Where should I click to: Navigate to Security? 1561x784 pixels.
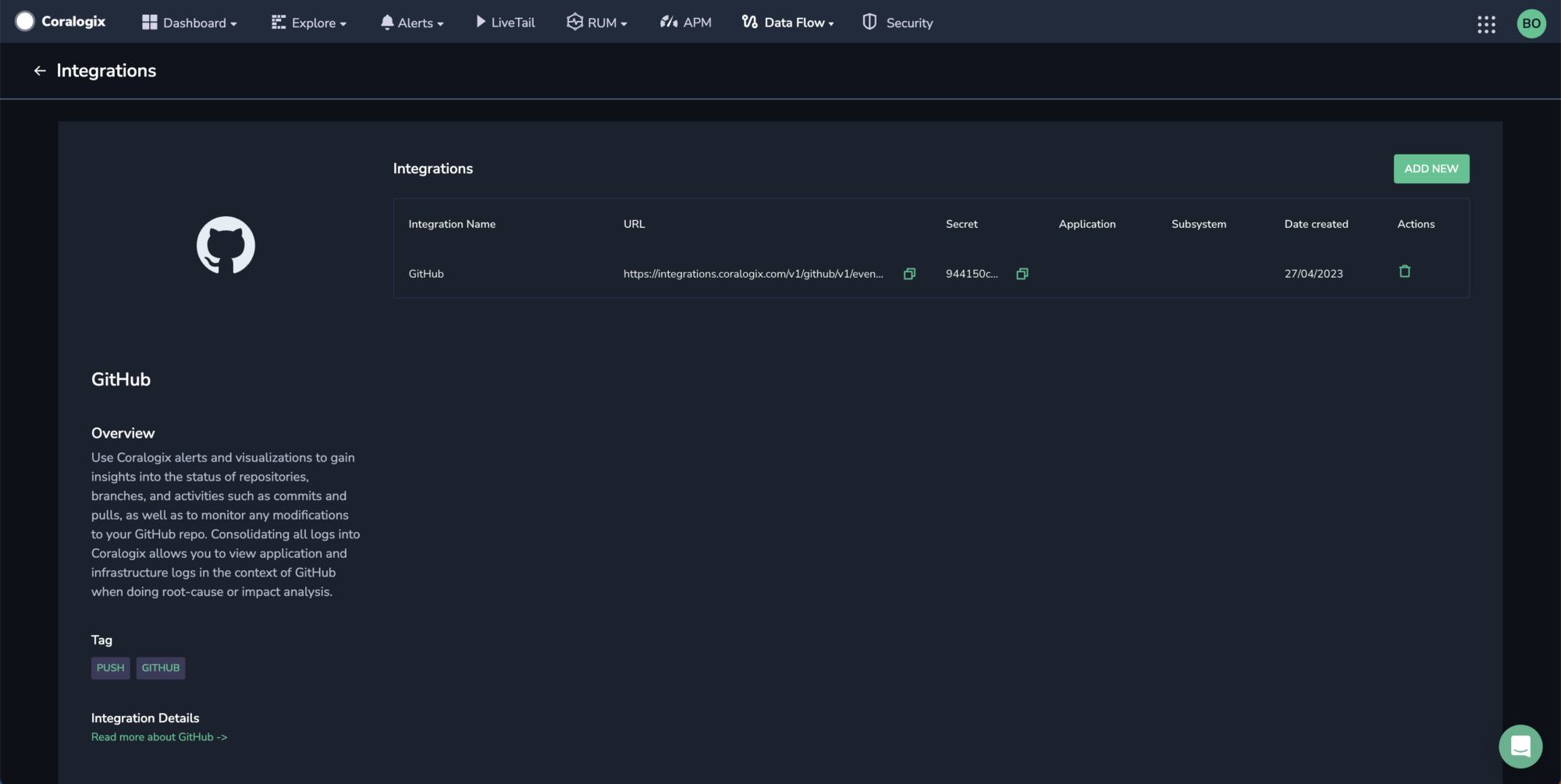pyautogui.click(x=898, y=23)
